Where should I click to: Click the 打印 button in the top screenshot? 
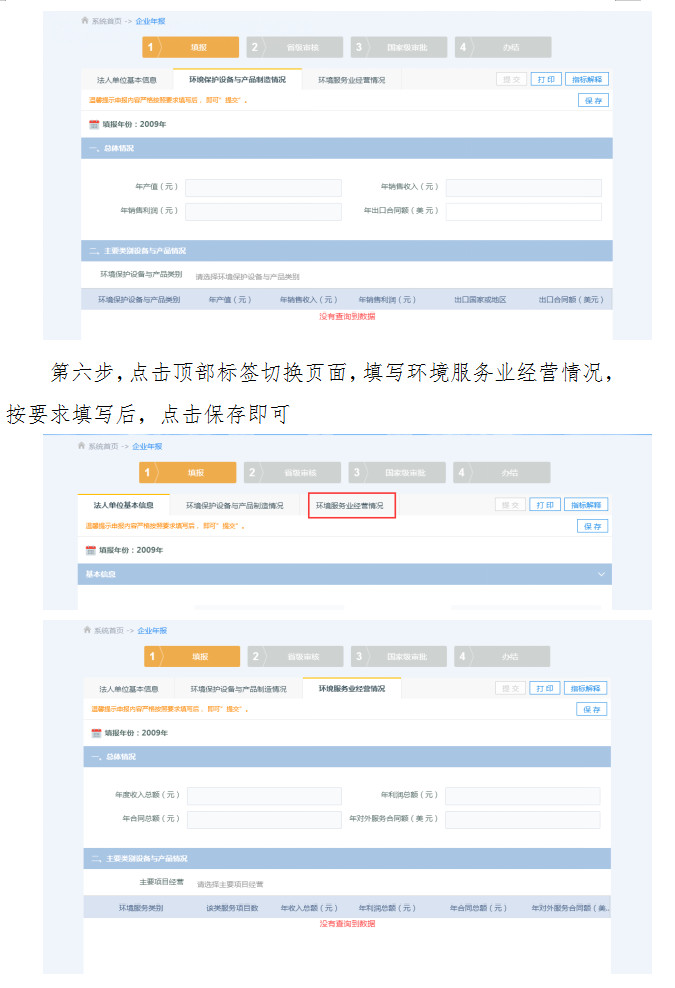pos(546,79)
